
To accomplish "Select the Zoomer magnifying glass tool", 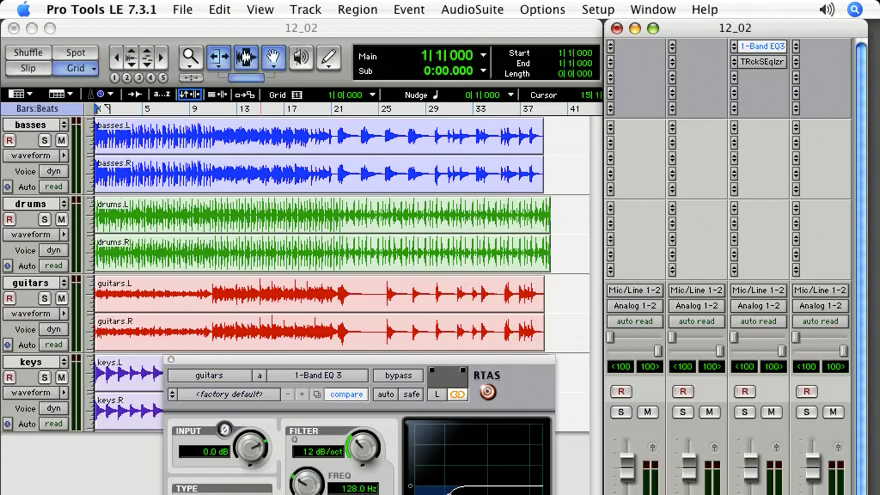I will click(x=190, y=57).
